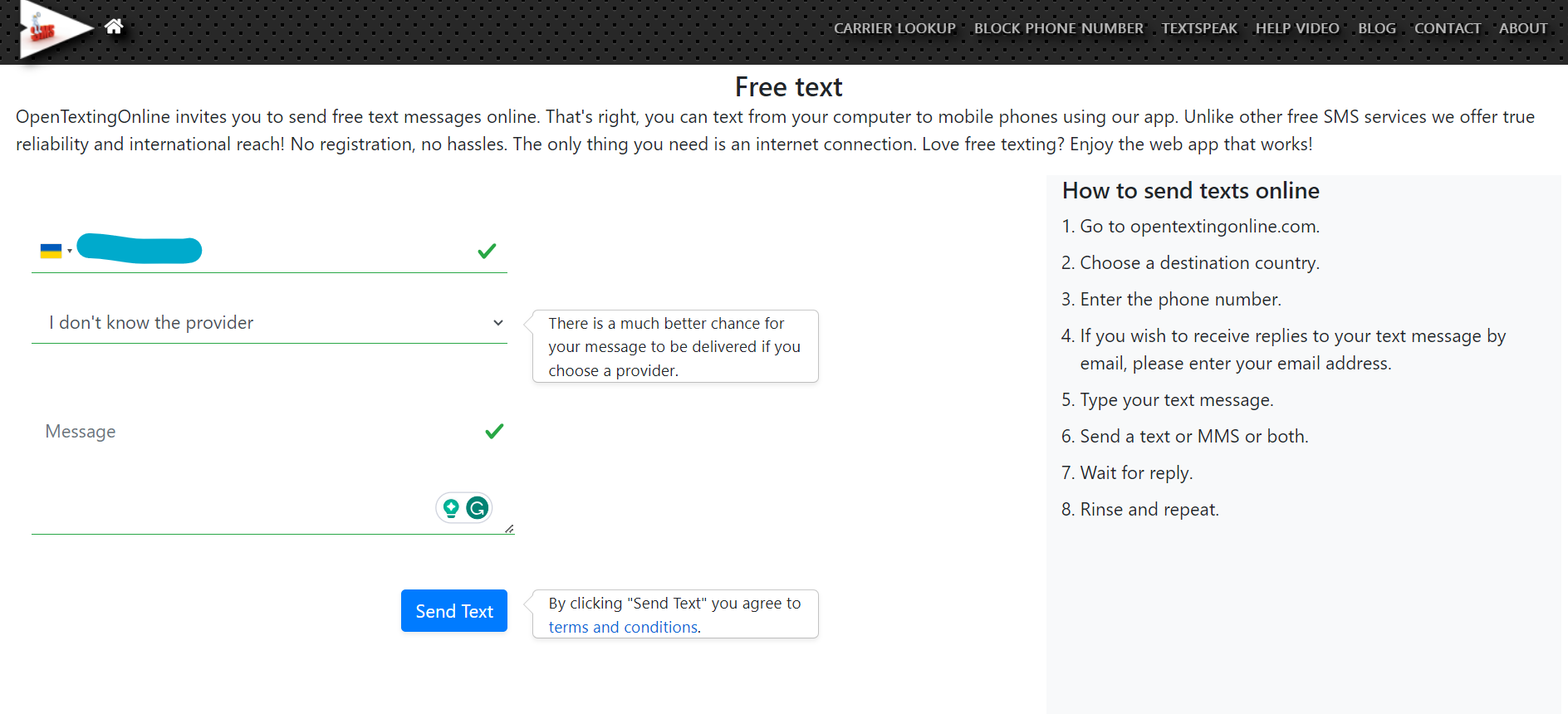The image size is (1568, 714).
Task: Click the green checkmark beside Message field
Action: [494, 431]
